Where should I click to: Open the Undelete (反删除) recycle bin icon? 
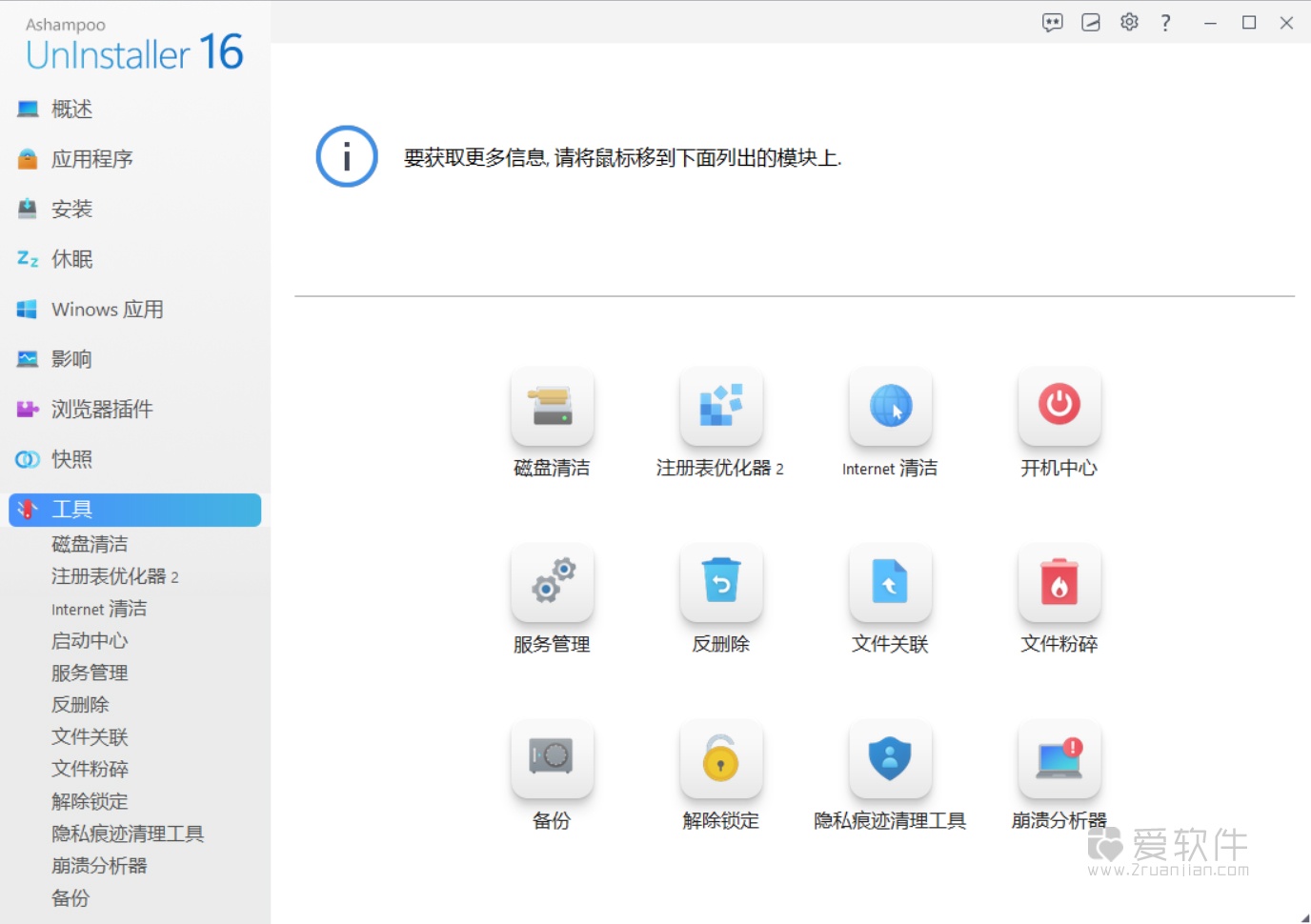pyautogui.click(x=720, y=583)
